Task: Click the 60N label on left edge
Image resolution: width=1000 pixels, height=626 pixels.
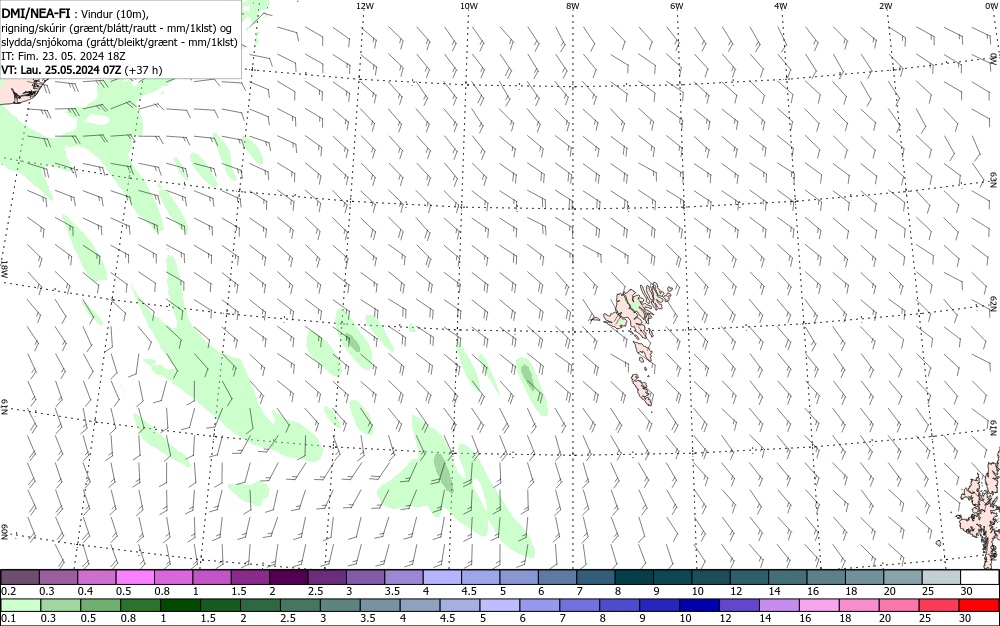Action: [x=4, y=533]
